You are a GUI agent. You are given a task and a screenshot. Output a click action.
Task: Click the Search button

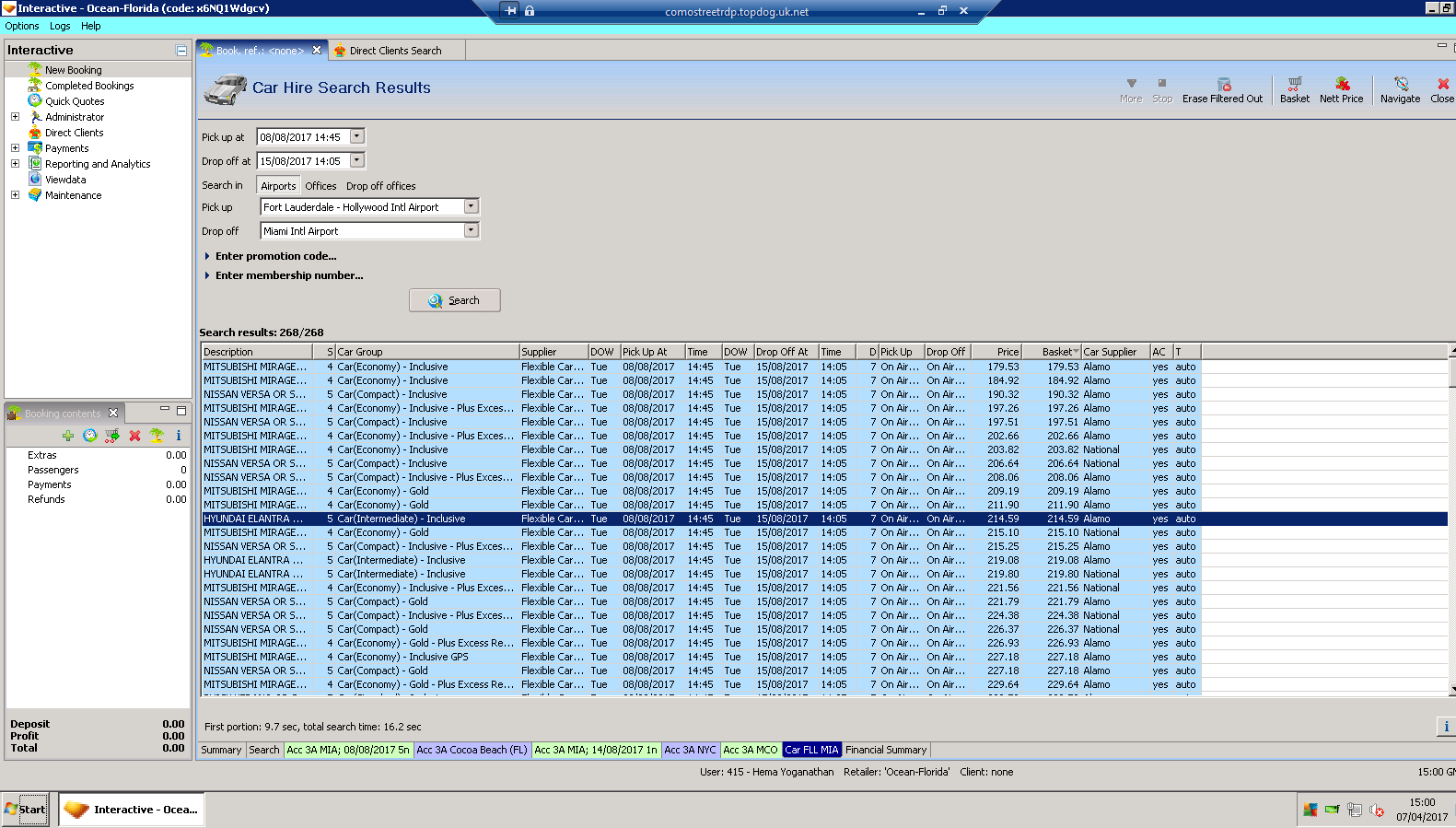click(x=455, y=300)
